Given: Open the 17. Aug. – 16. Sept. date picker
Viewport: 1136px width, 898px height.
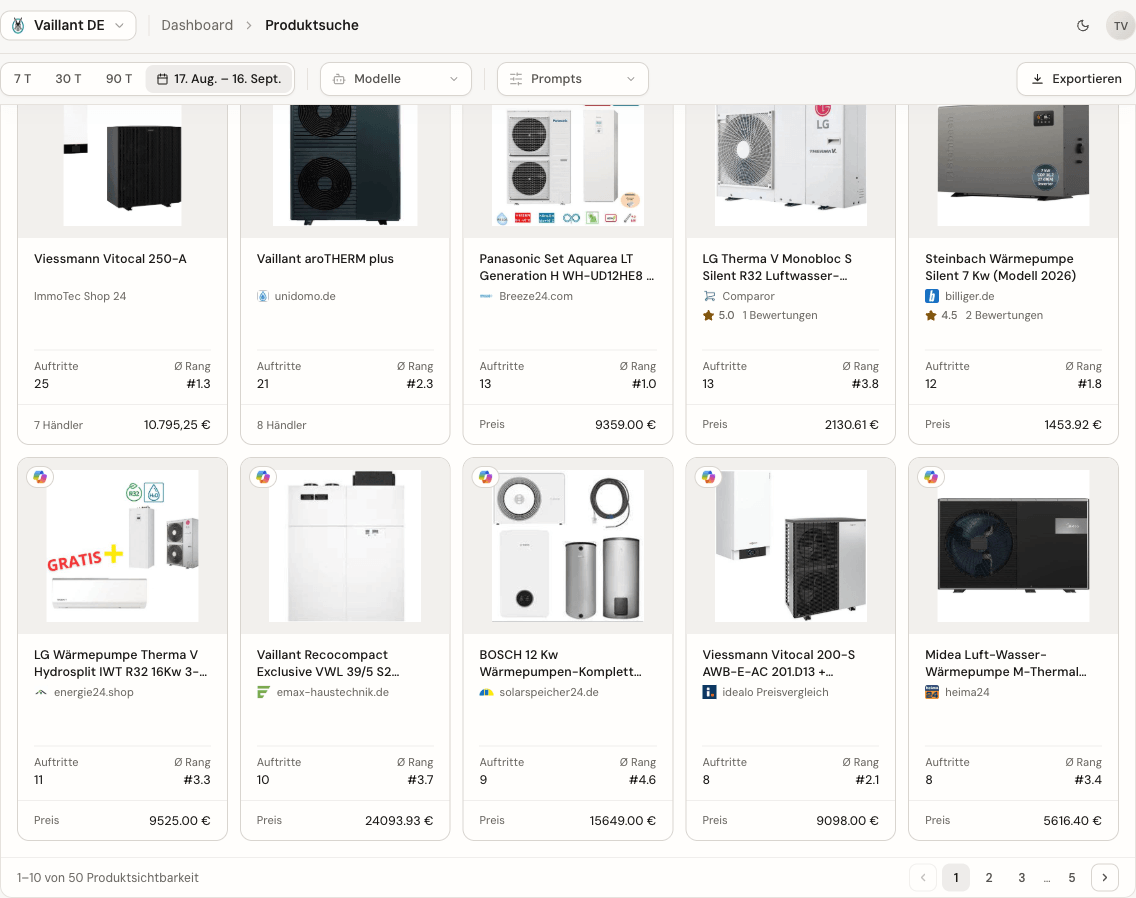Looking at the screenshot, I should pyautogui.click(x=220, y=79).
